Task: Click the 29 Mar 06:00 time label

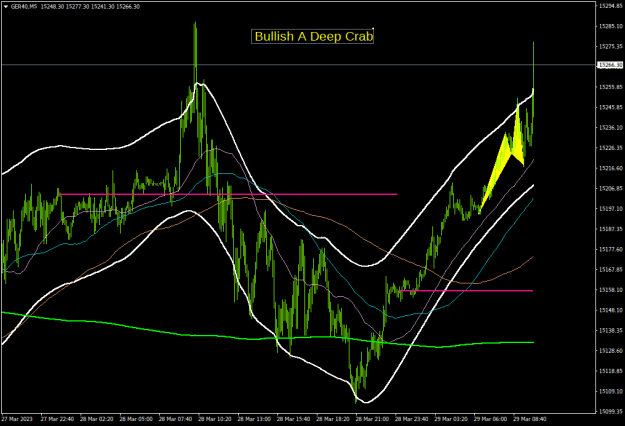Action: click(x=490, y=419)
